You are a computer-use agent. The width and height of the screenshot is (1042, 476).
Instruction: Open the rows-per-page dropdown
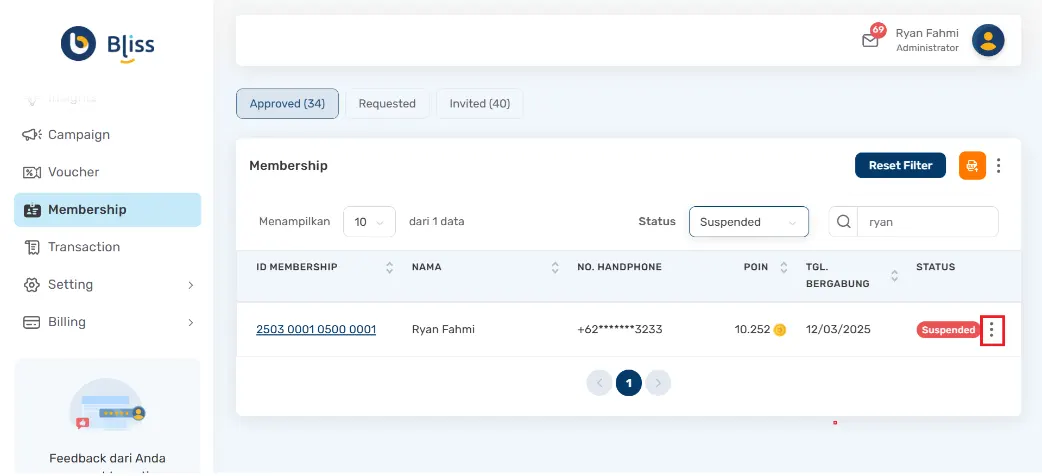tap(368, 222)
